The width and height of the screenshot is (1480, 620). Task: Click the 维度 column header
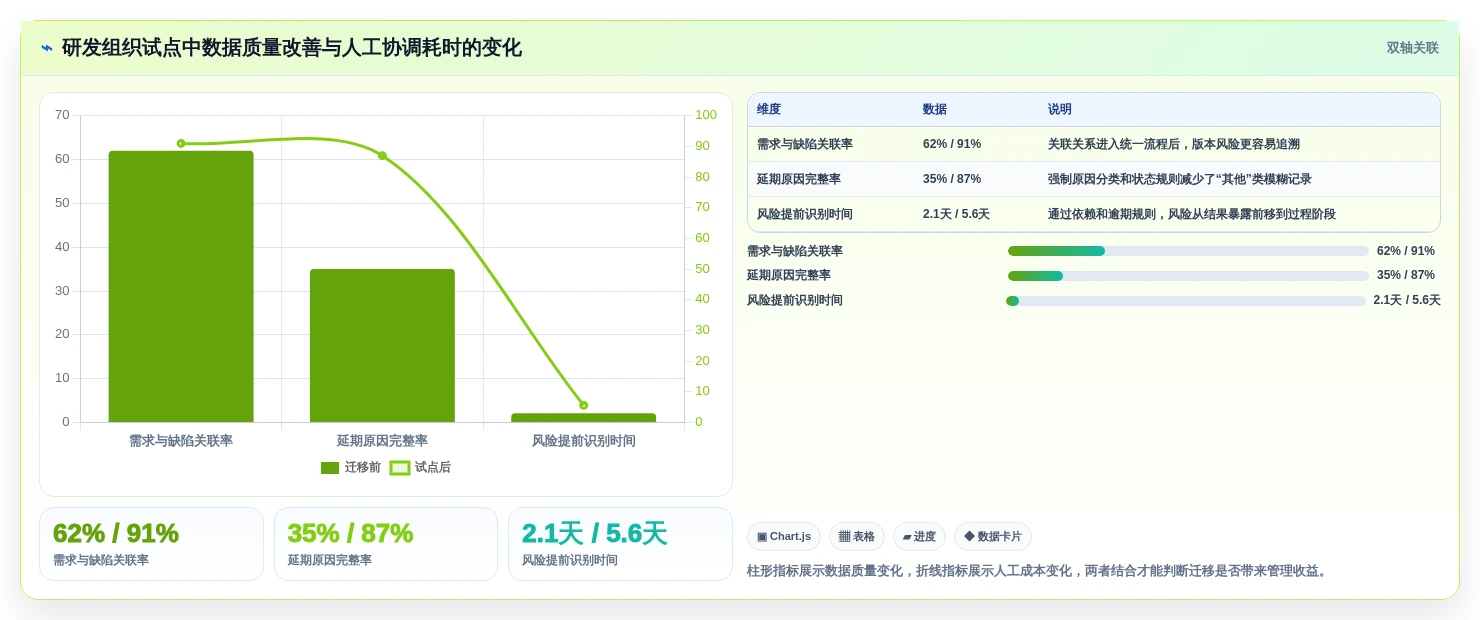[x=769, y=109]
